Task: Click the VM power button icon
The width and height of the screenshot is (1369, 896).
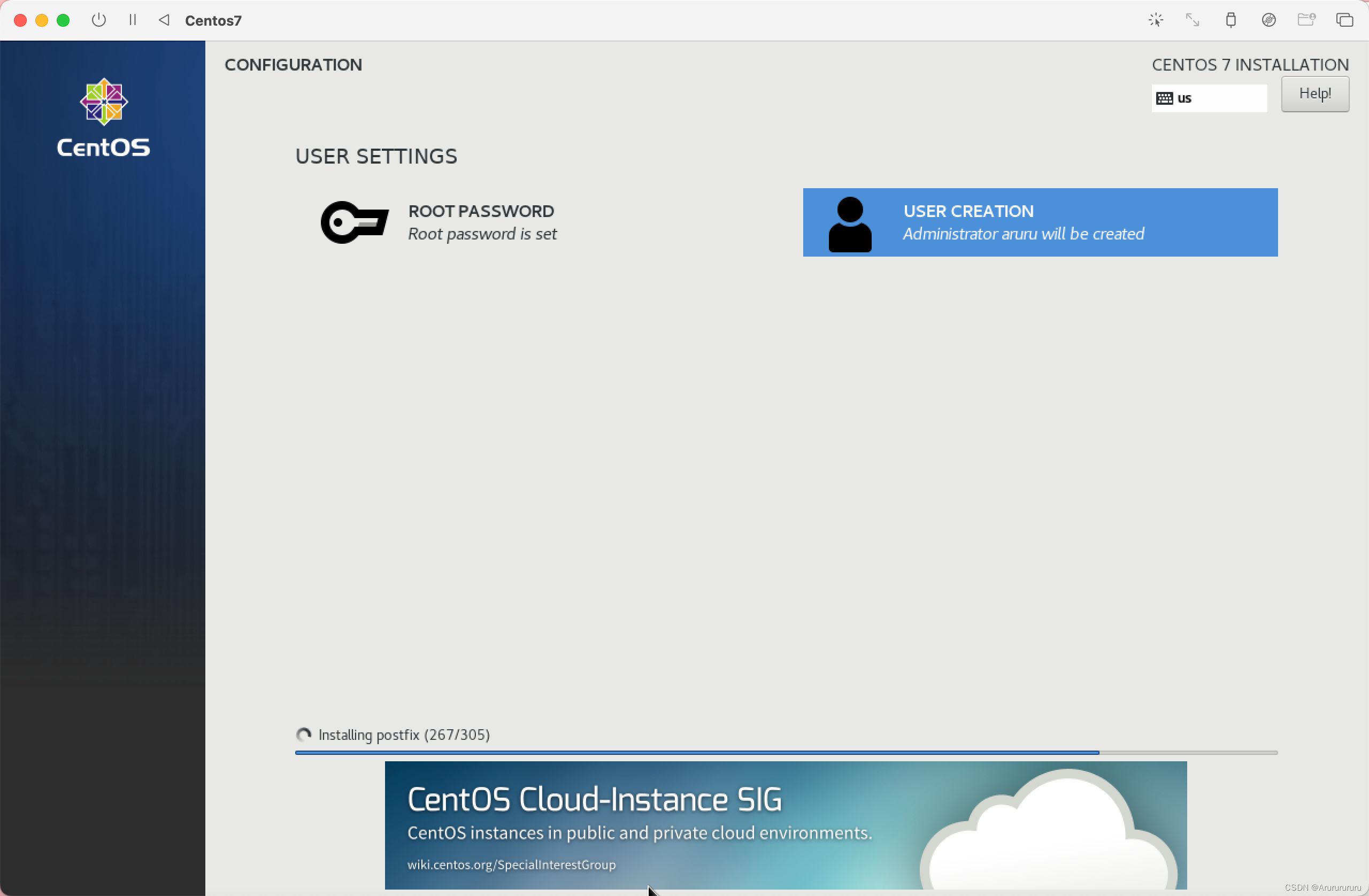Action: tap(99, 20)
